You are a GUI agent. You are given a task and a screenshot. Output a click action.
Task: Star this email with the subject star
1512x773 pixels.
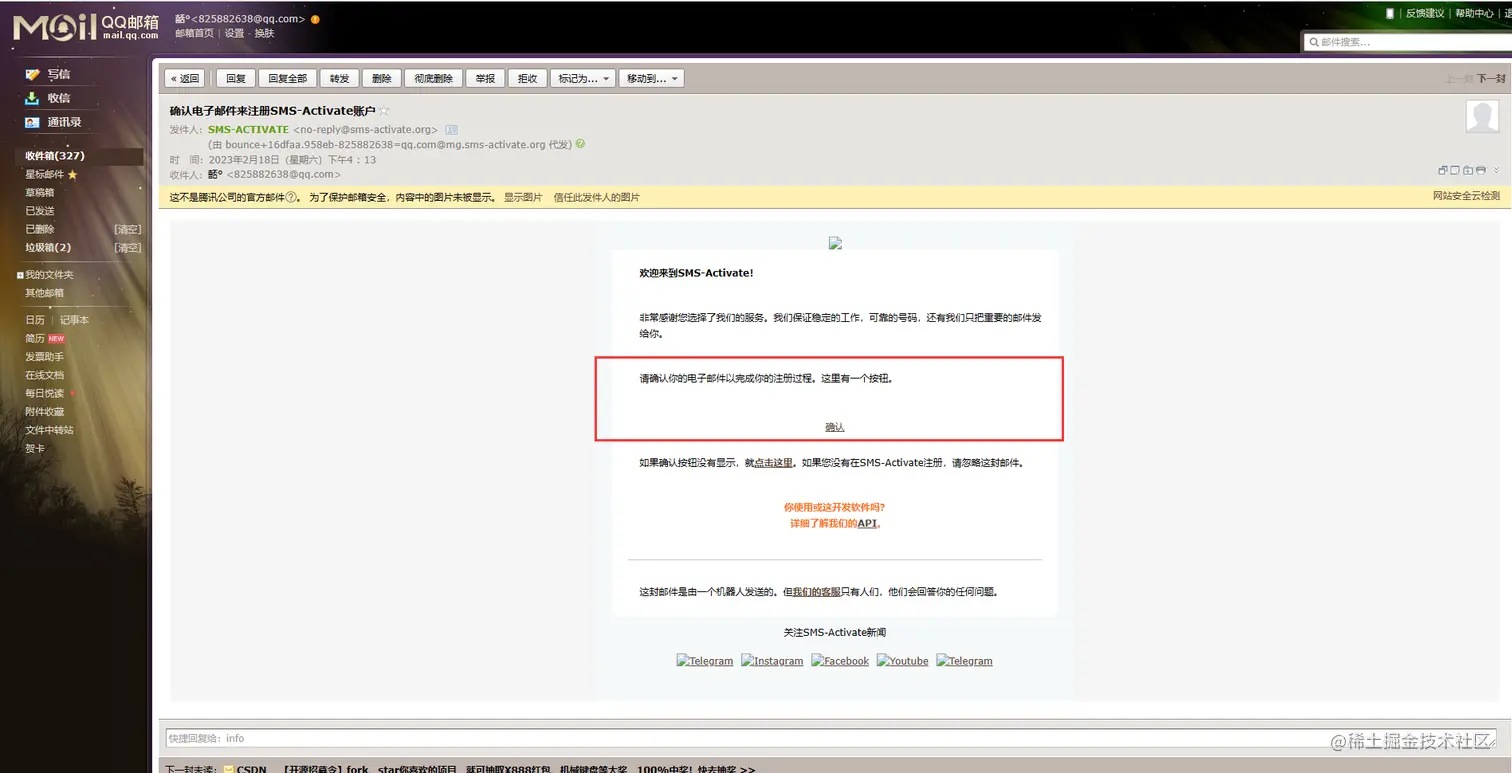click(x=384, y=111)
